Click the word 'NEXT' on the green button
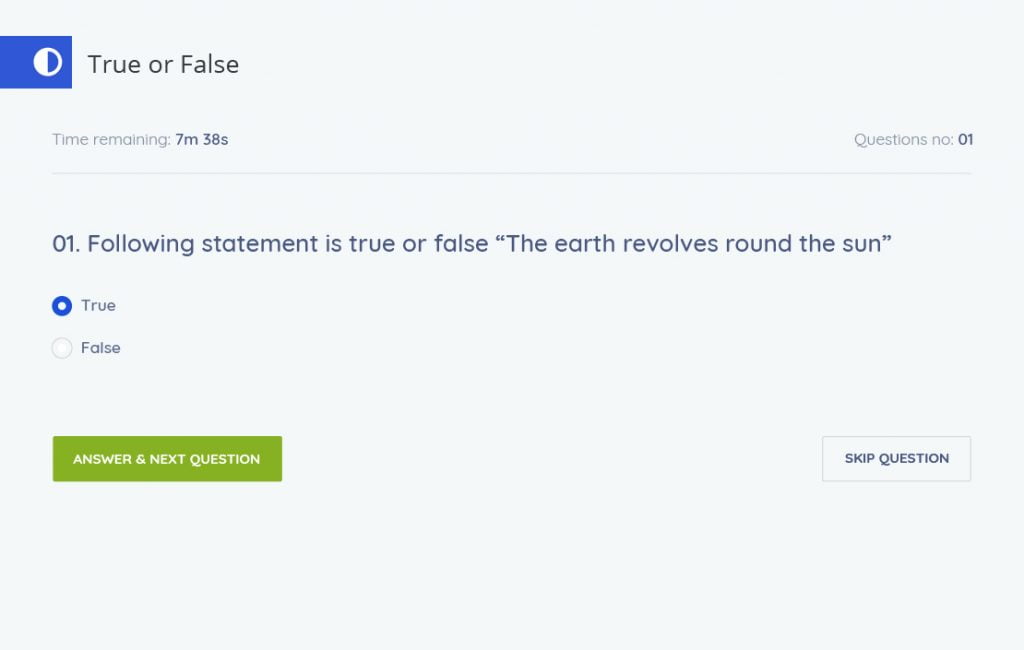 (167, 459)
